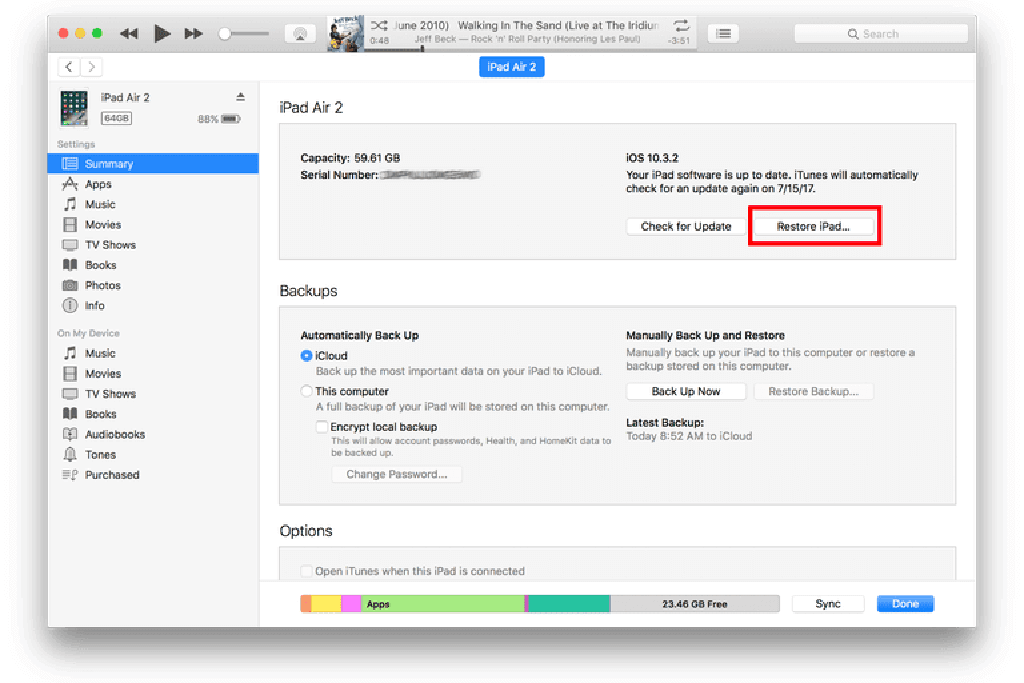Click the Back Up Now button

(x=685, y=391)
